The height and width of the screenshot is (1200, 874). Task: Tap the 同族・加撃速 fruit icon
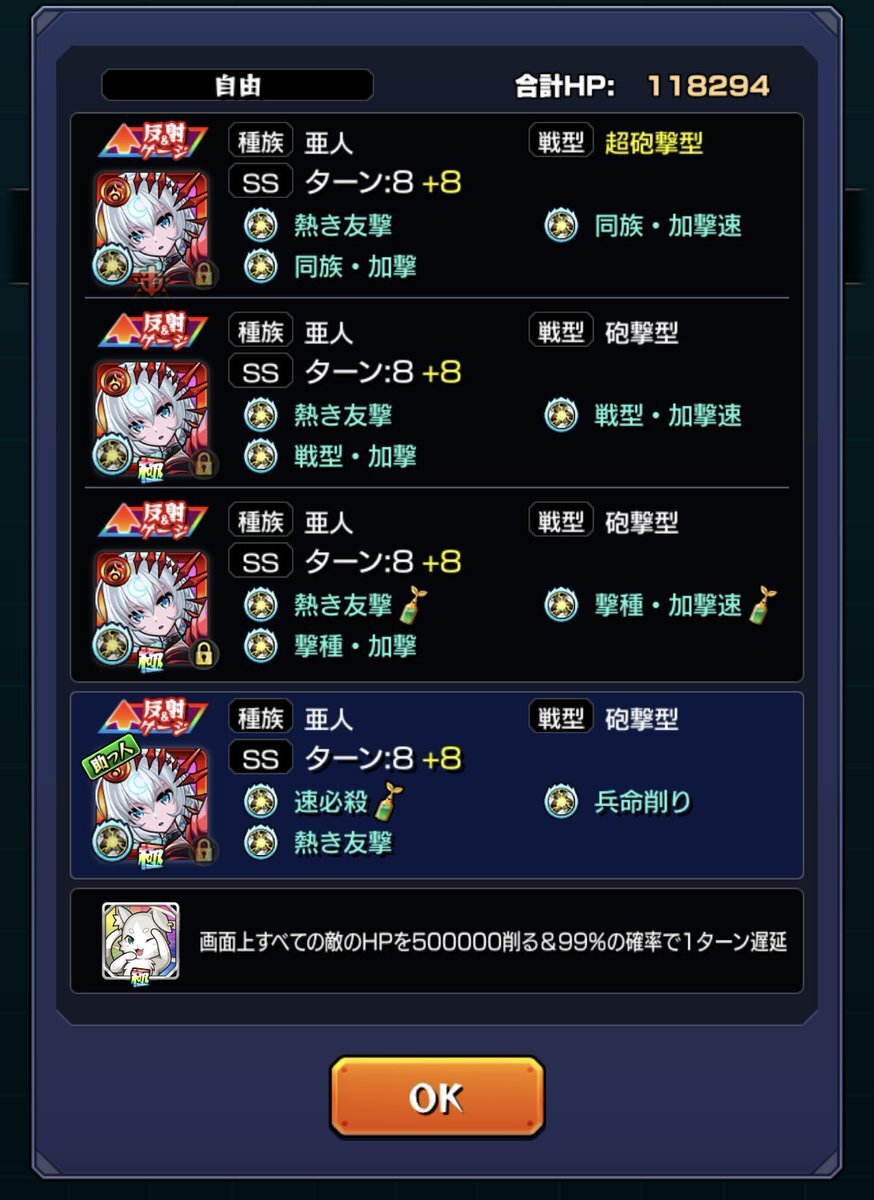pyautogui.click(x=561, y=225)
